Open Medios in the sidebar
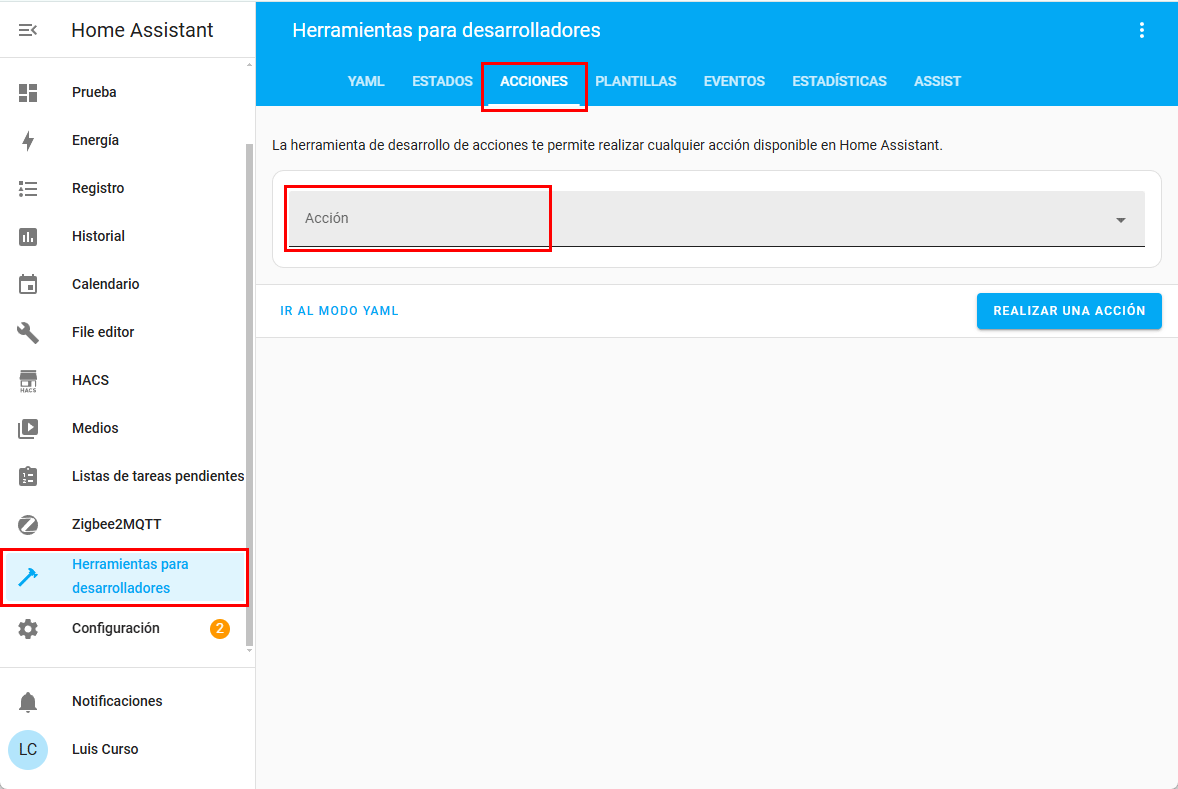This screenshot has width=1178, height=789. pyautogui.click(x=95, y=428)
